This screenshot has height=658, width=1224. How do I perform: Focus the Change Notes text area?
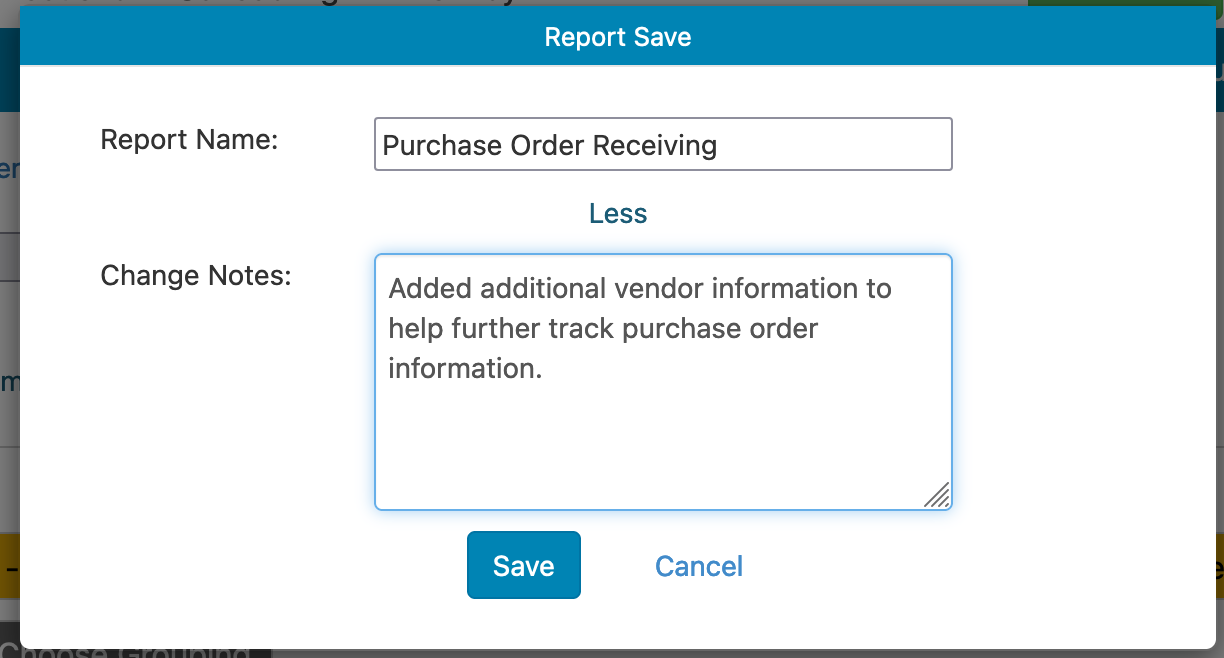pyautogui.click(x=663, y=382)
